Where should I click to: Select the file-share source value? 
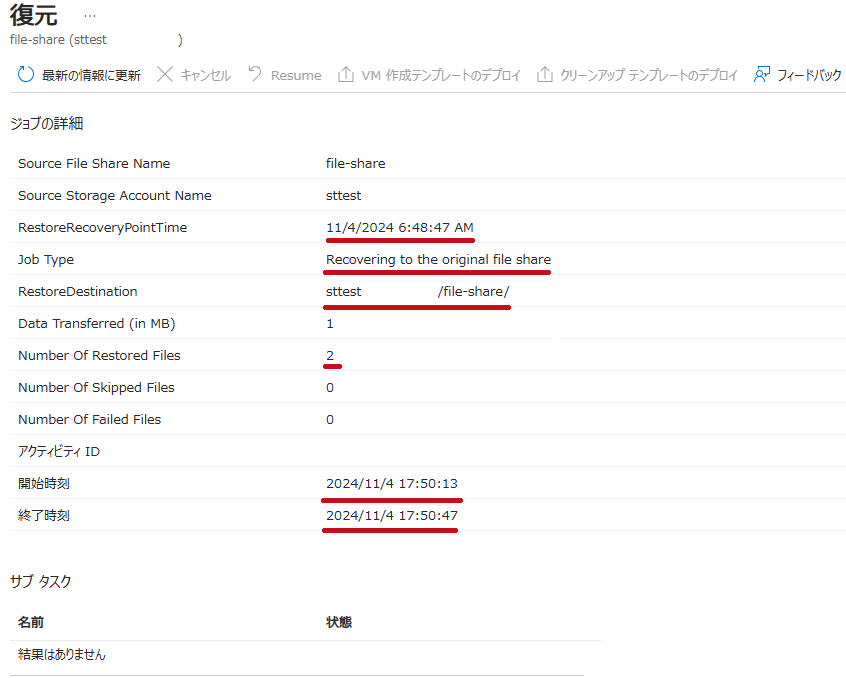pyautogui.click(x=356, y=163)
